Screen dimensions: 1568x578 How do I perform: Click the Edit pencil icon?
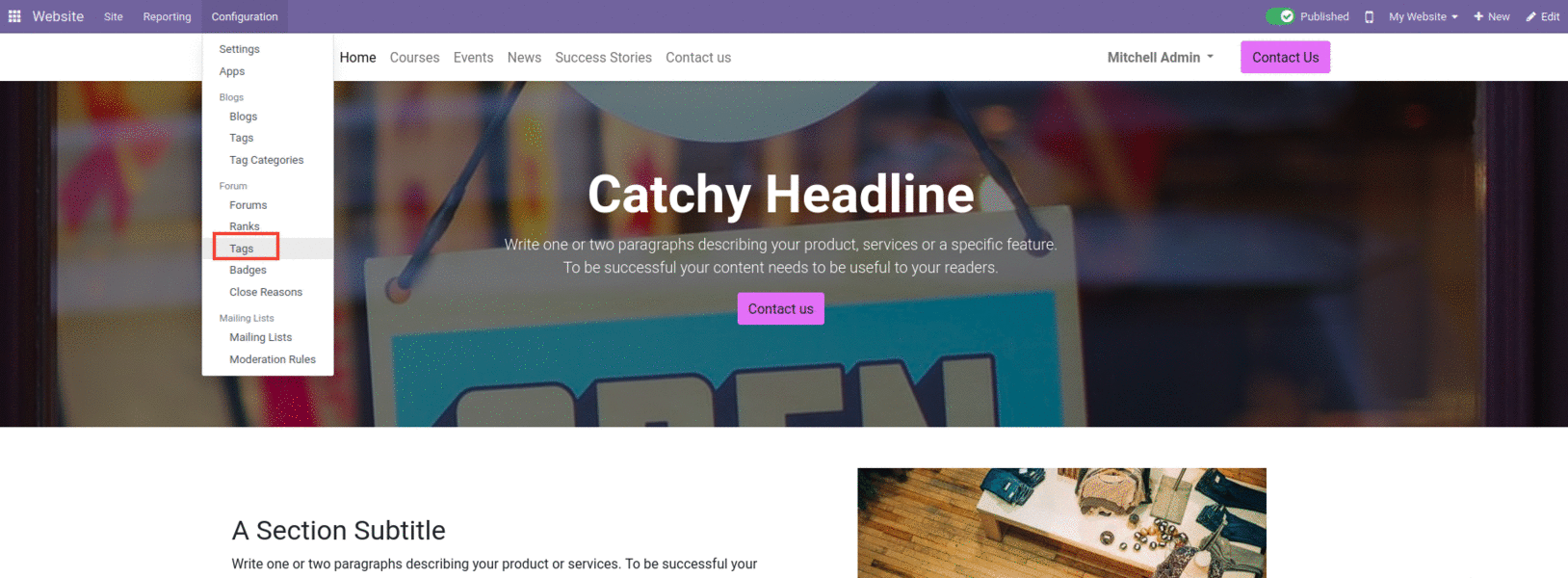coord(1531,16)
